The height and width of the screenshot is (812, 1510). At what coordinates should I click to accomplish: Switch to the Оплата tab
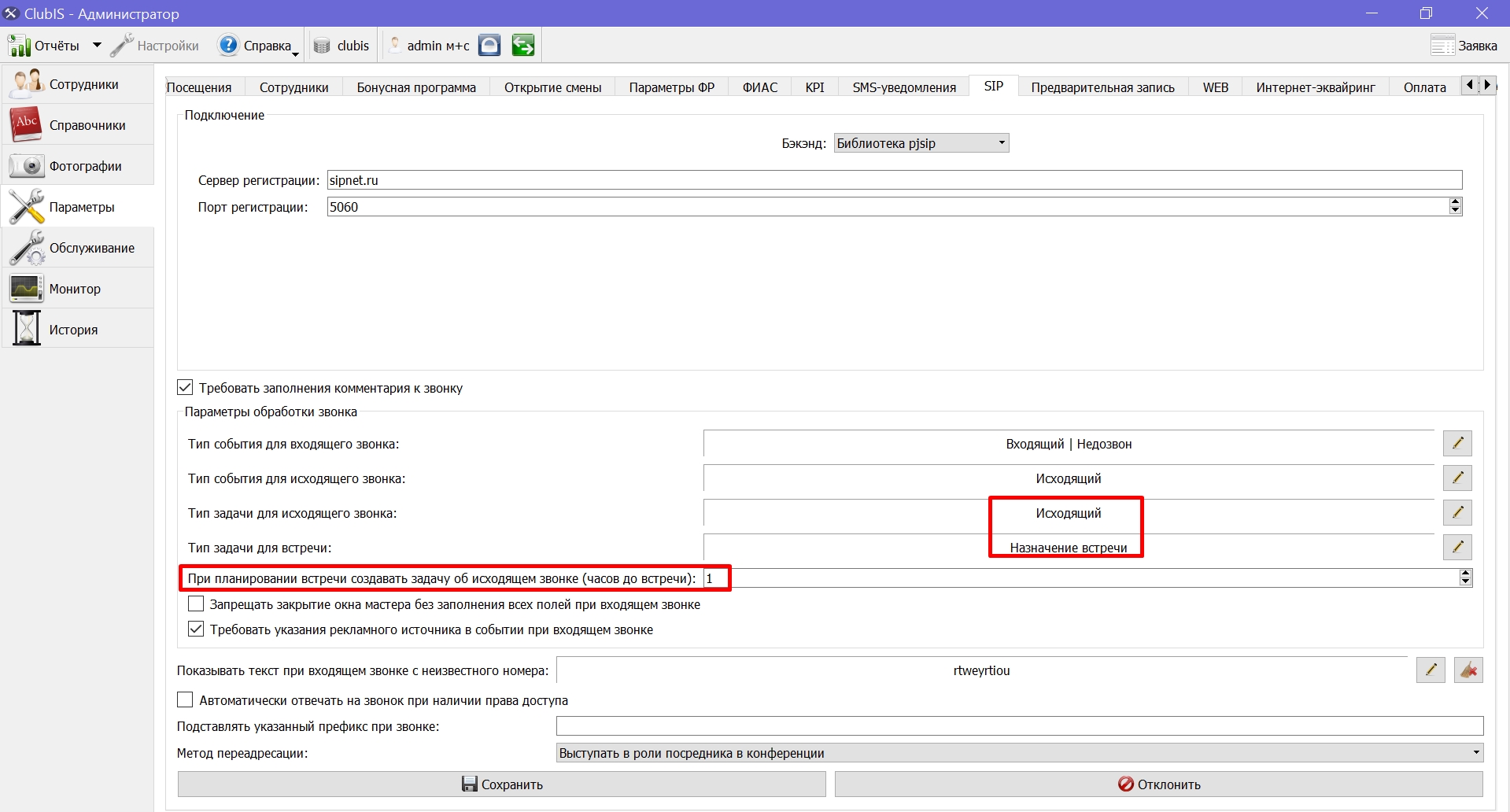pyautogui.click(x=1424, y=87)
